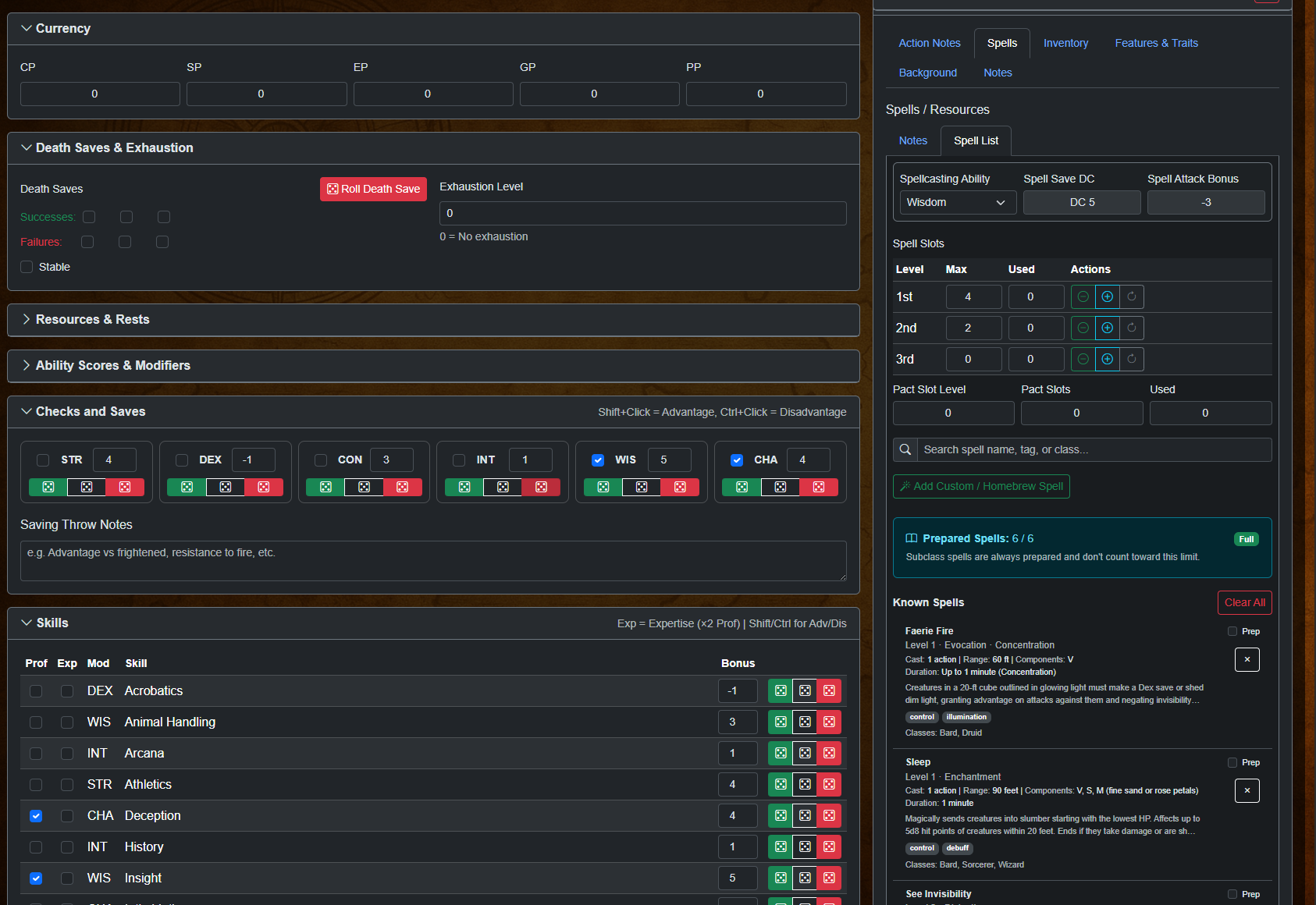Enable Prep checkbox for Sleep spell
This screenshot has width=1316, height=905.
(1232, 763)
